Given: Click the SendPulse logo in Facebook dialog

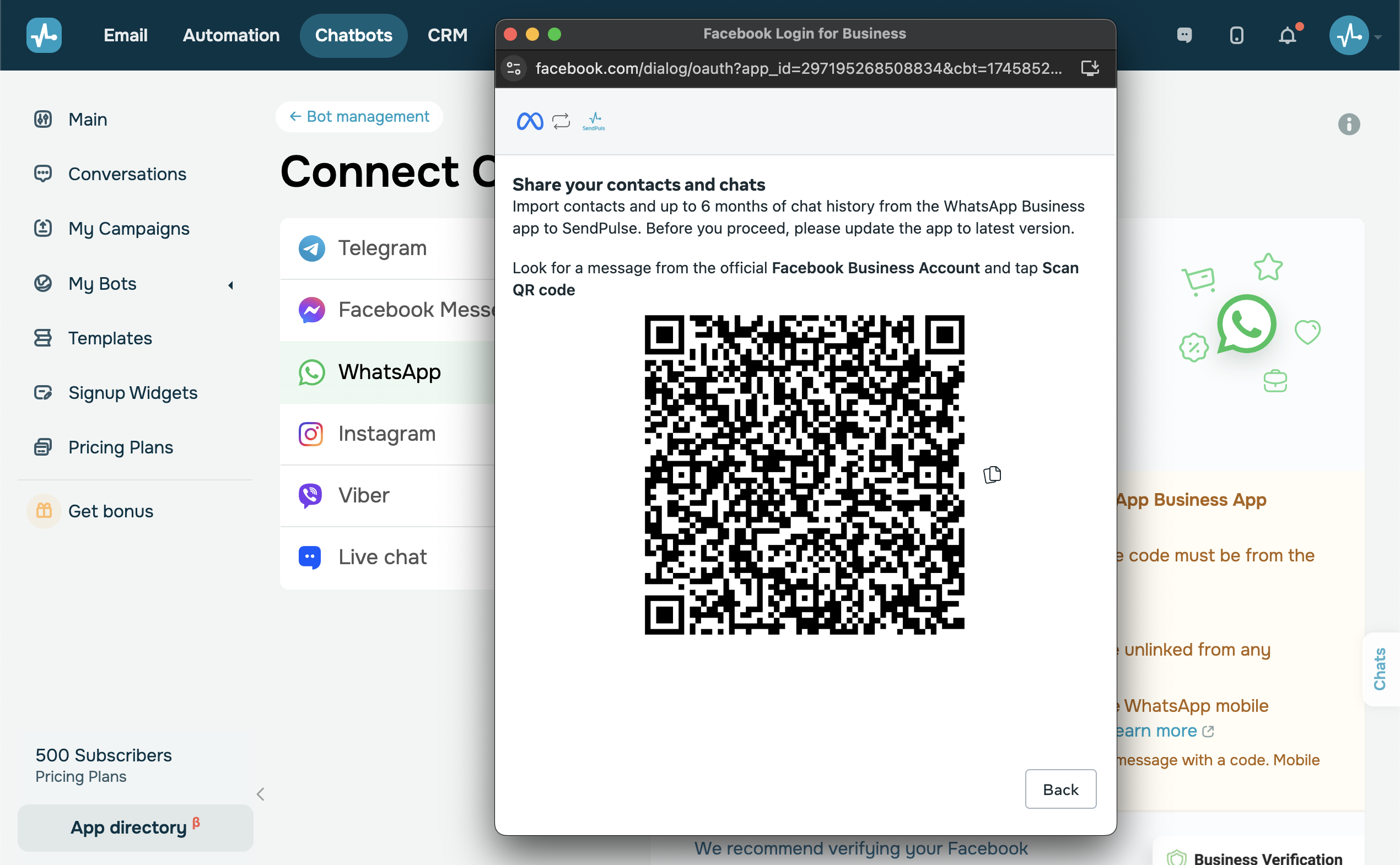Looking at the screenshot, I should click(594, 121).
